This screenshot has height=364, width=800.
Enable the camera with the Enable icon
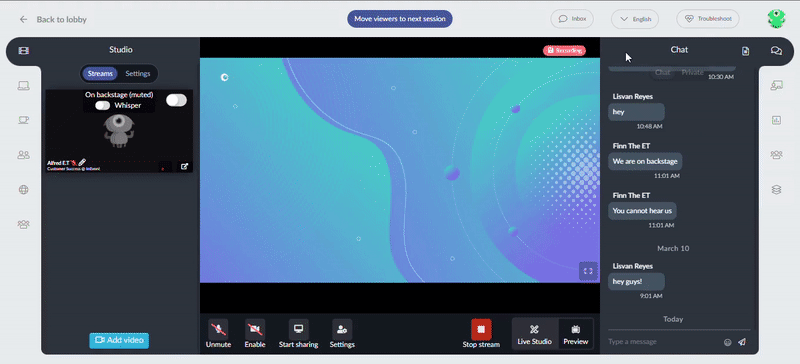255,329
